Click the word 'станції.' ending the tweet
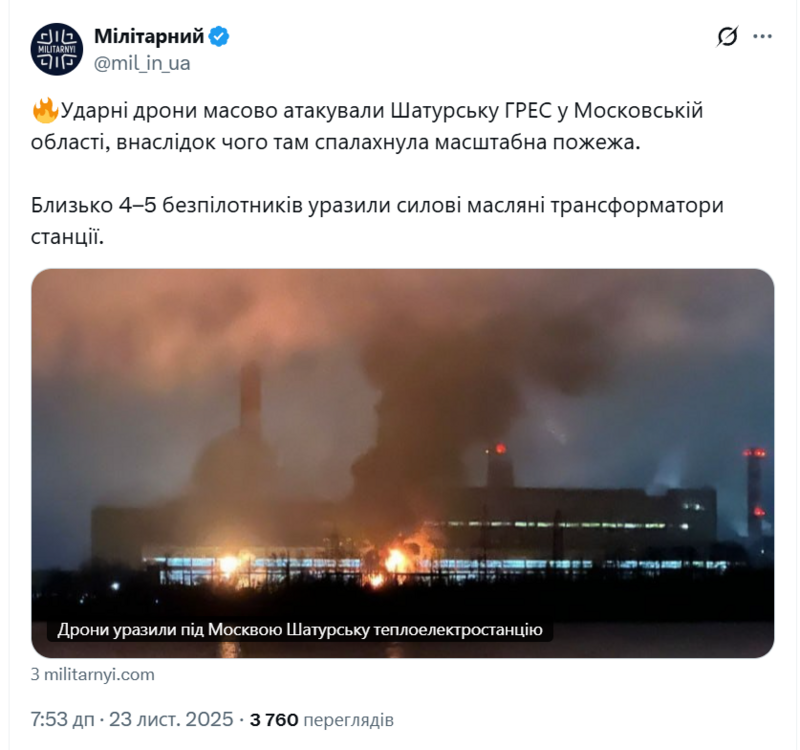 click(67, 236)
